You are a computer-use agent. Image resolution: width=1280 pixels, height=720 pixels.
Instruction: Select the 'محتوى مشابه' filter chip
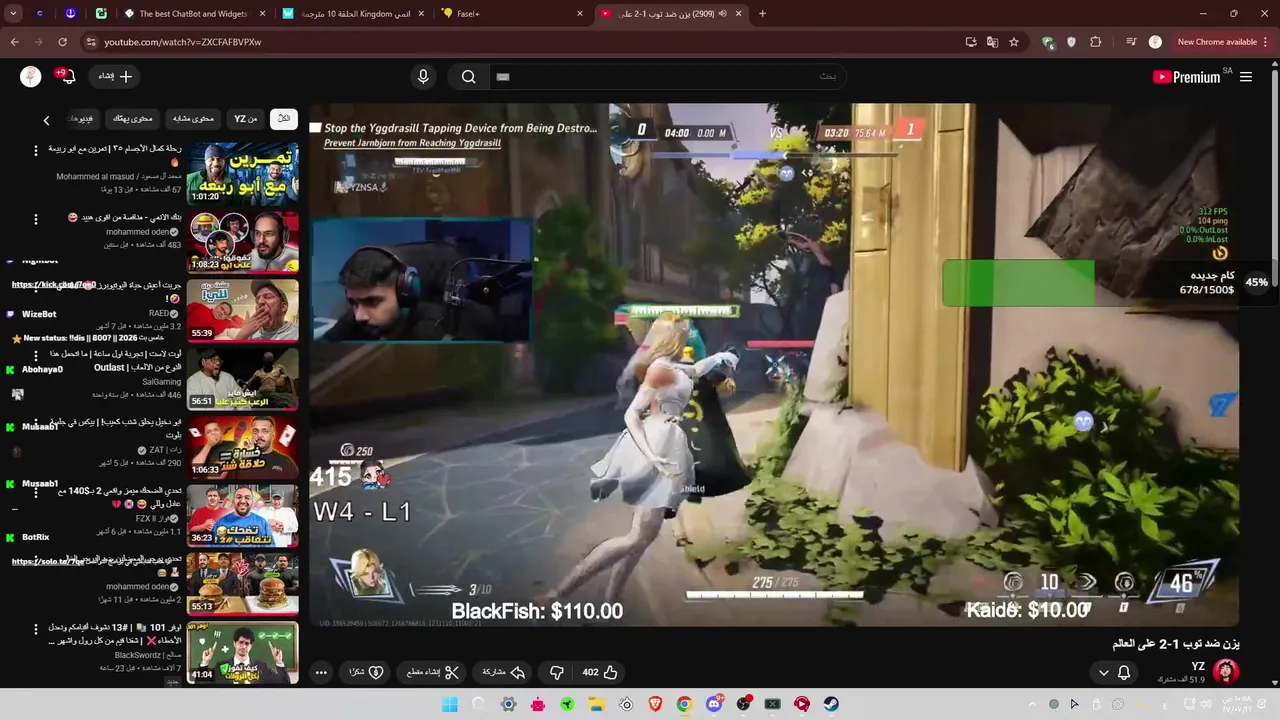click(x=193, y=119)
